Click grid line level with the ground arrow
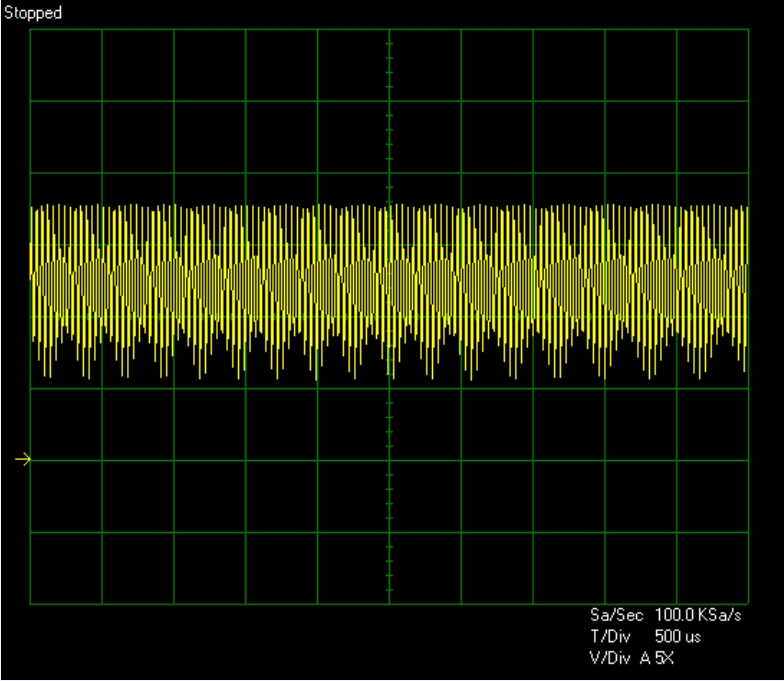Viewport: 784px width, 681px height. pyautogui.click(x=200, y=460)
